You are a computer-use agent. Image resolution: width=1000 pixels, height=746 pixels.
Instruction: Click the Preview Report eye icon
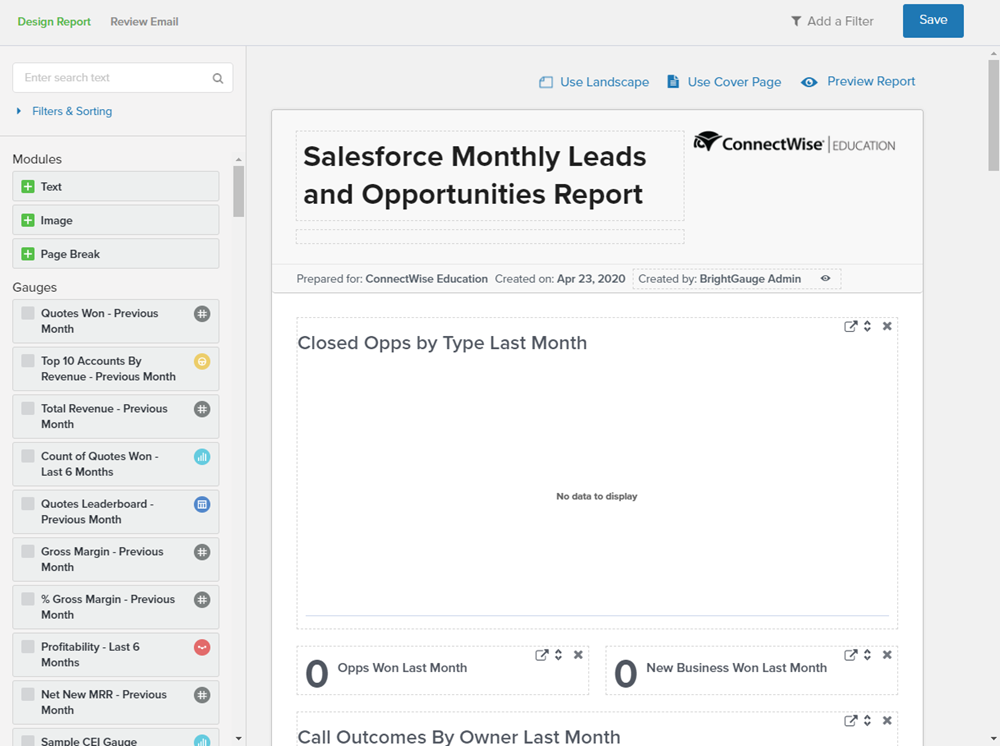809,82
